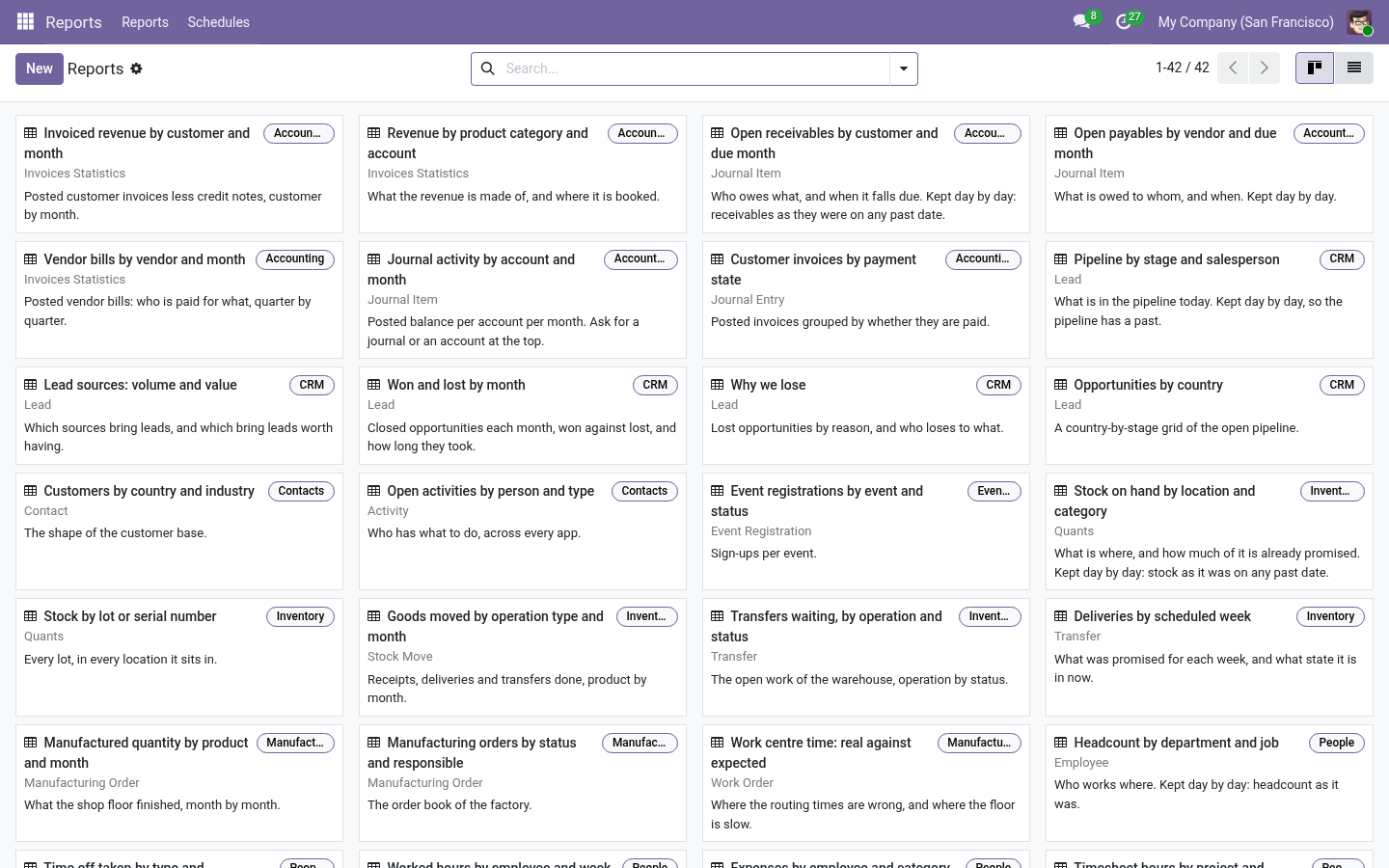Click 'The order book of the factory.' text

[449, 805]
